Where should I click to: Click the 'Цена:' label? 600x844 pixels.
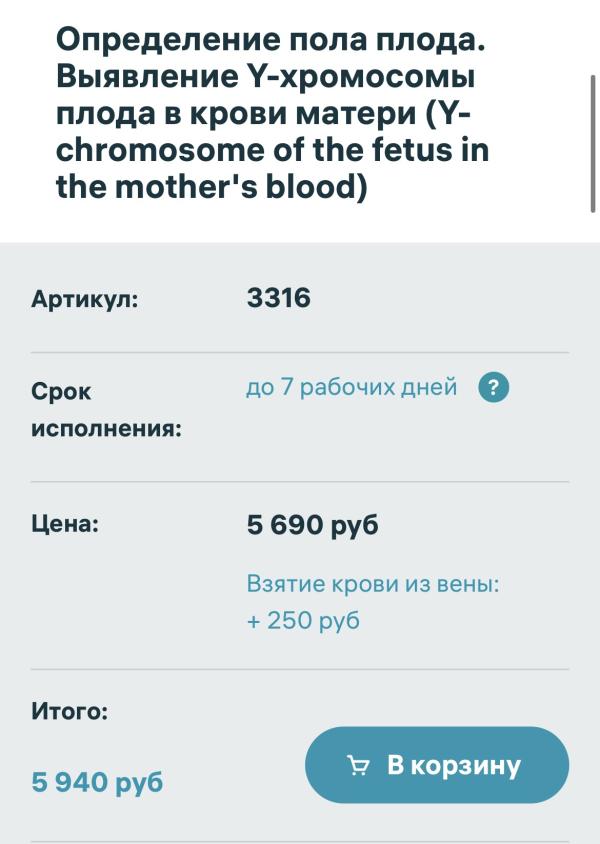[65, 523]
